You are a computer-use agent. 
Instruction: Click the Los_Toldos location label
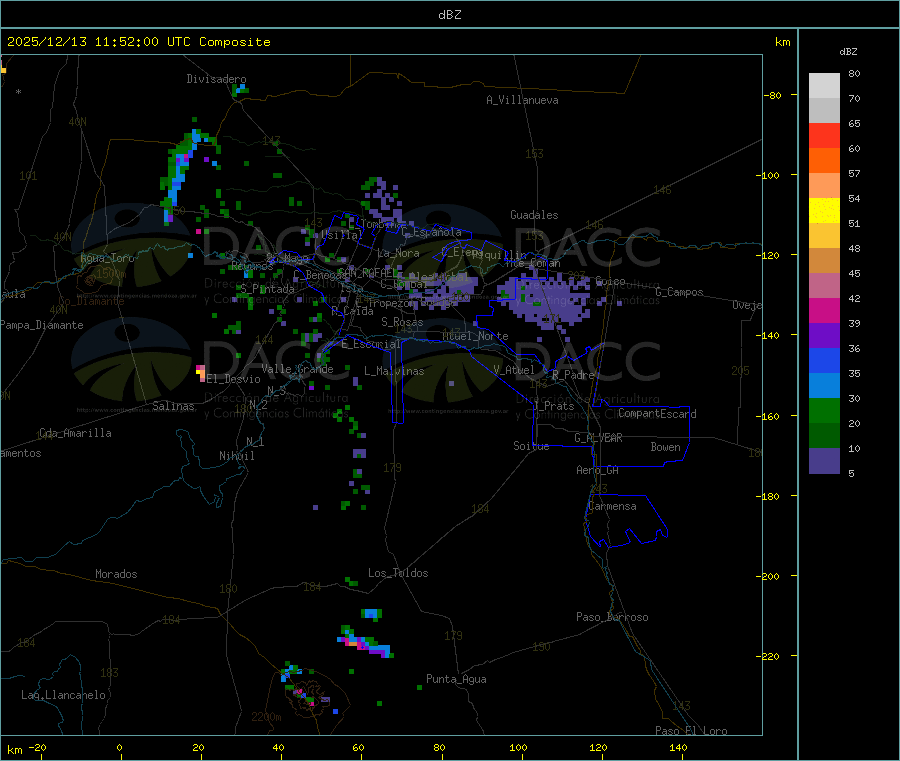coord(398,573)
